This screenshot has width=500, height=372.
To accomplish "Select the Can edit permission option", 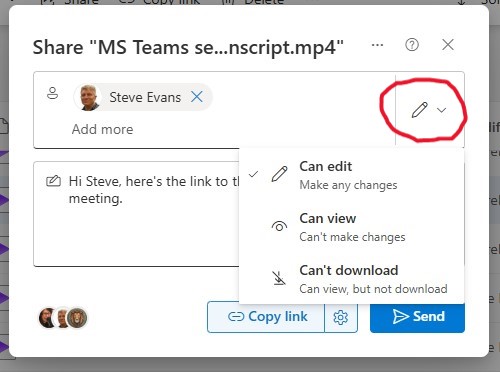I will tap(351, 175).
